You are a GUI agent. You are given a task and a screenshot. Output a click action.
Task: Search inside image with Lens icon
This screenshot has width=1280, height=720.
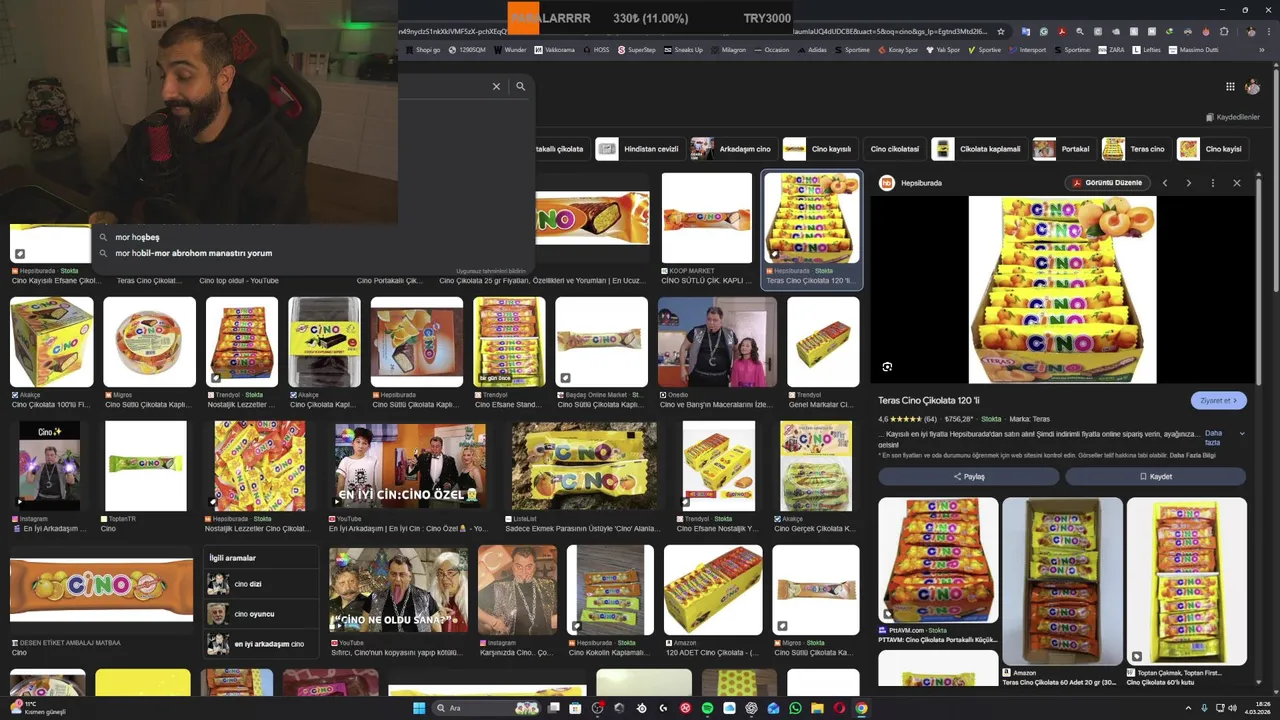[887, 367]
